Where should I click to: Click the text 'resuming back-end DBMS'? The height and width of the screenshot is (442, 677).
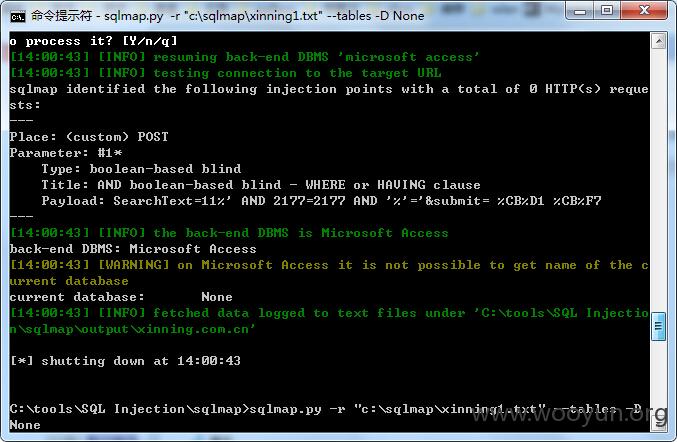[x=240, y=57]
